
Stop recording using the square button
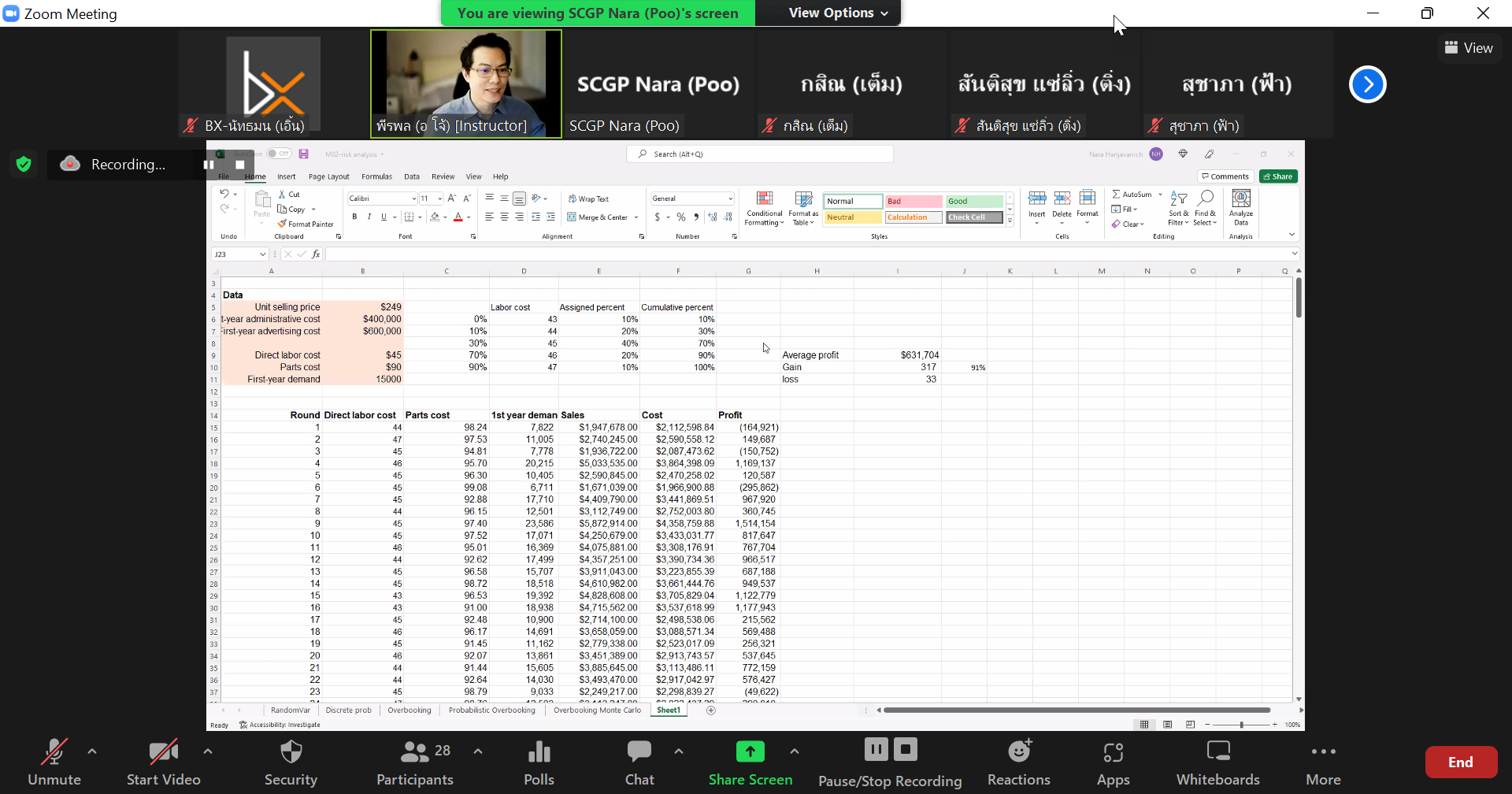point(906,749)
